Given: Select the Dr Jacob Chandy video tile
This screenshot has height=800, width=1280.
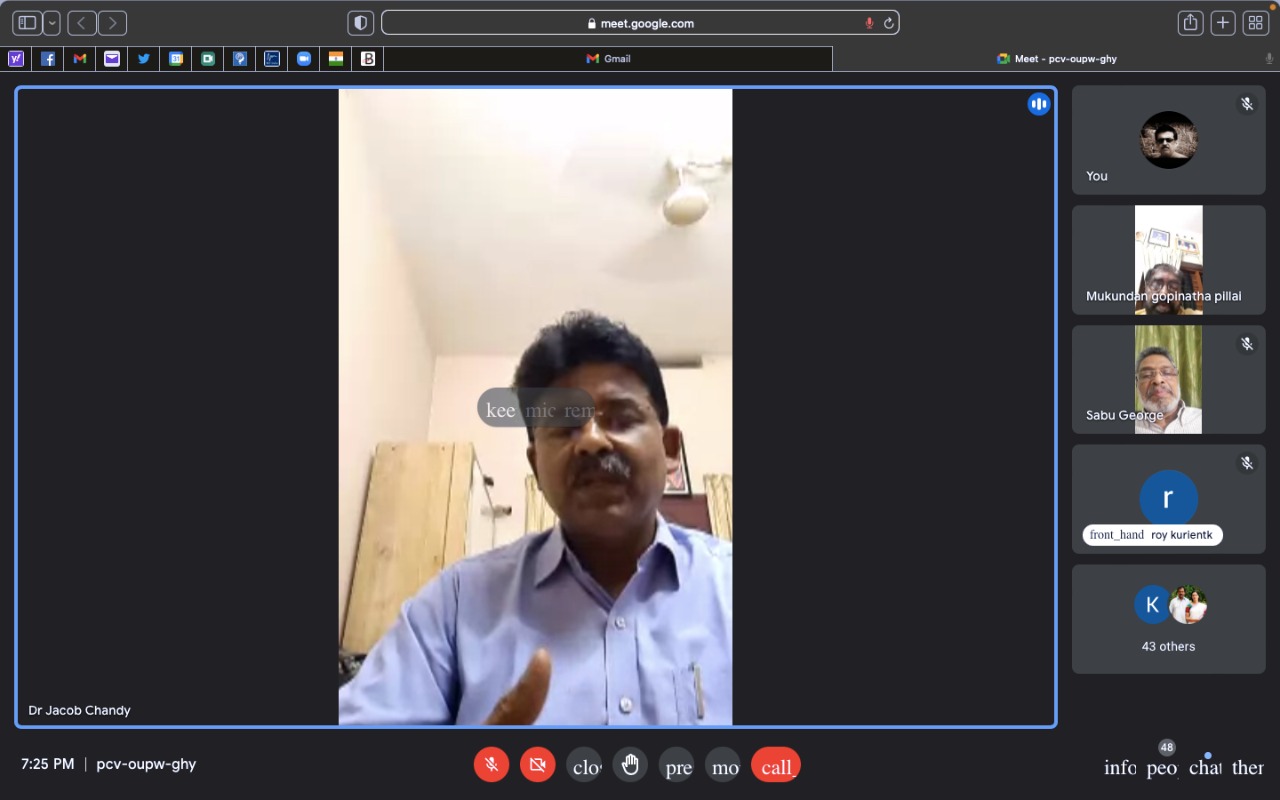Looking at the screenshot, I should [x=536, y=406].
